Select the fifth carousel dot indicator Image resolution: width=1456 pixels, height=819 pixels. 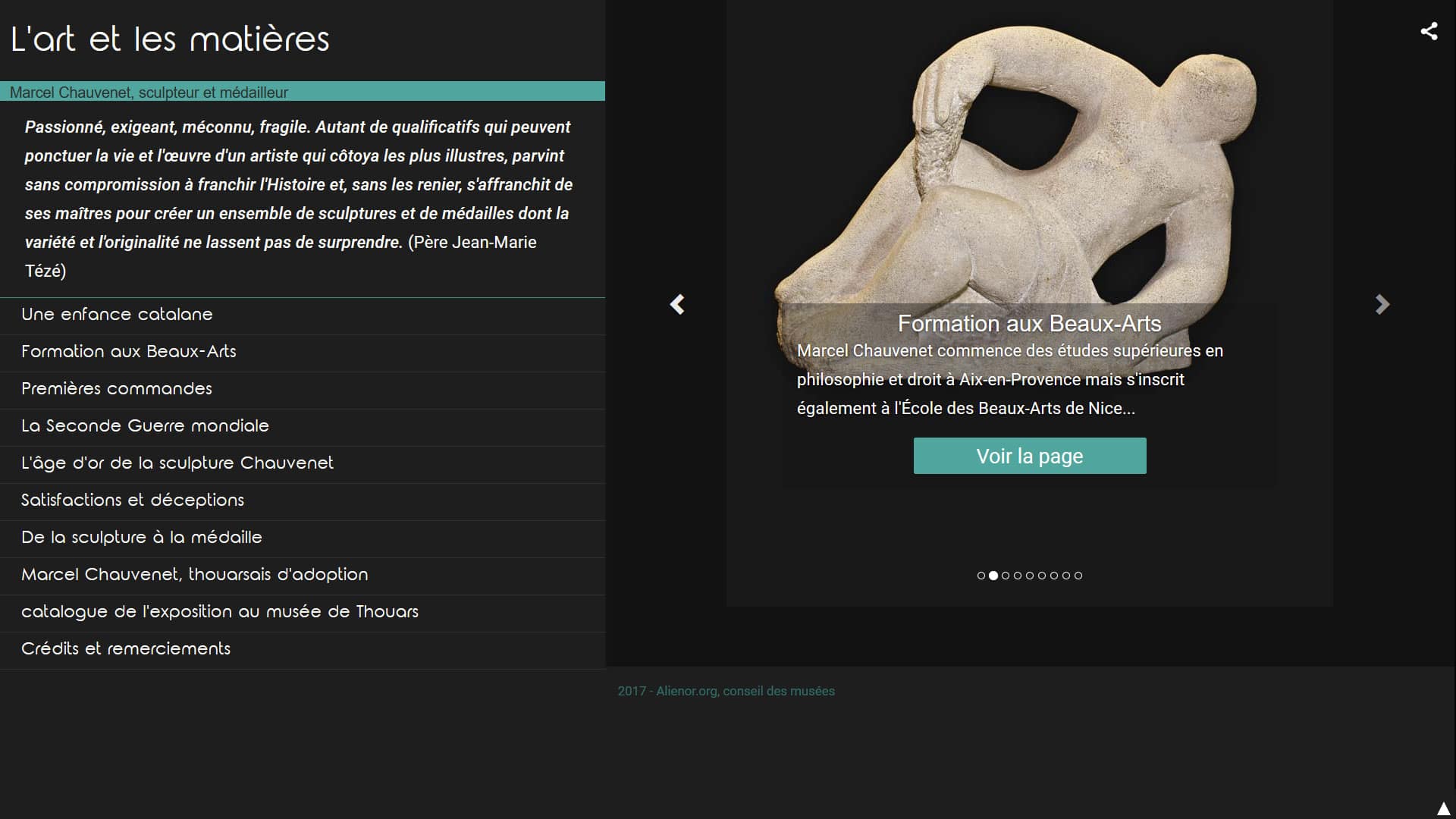point(1030,576)
